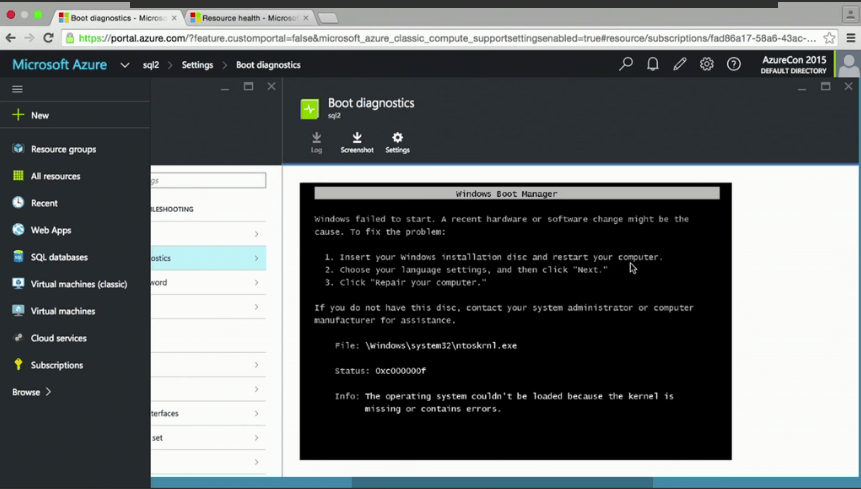The width and height of the screenshot is (861, 489).
Task: Go back in browser history
Action: (10, 38)
